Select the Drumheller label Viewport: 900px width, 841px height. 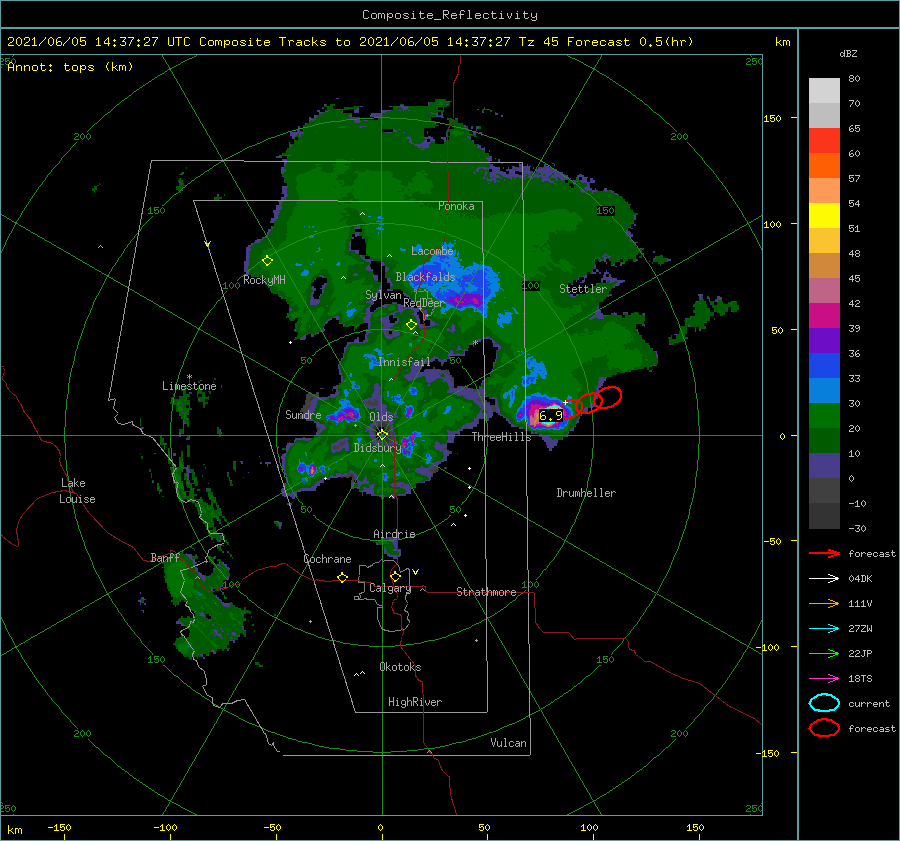(x=586, y=493)
